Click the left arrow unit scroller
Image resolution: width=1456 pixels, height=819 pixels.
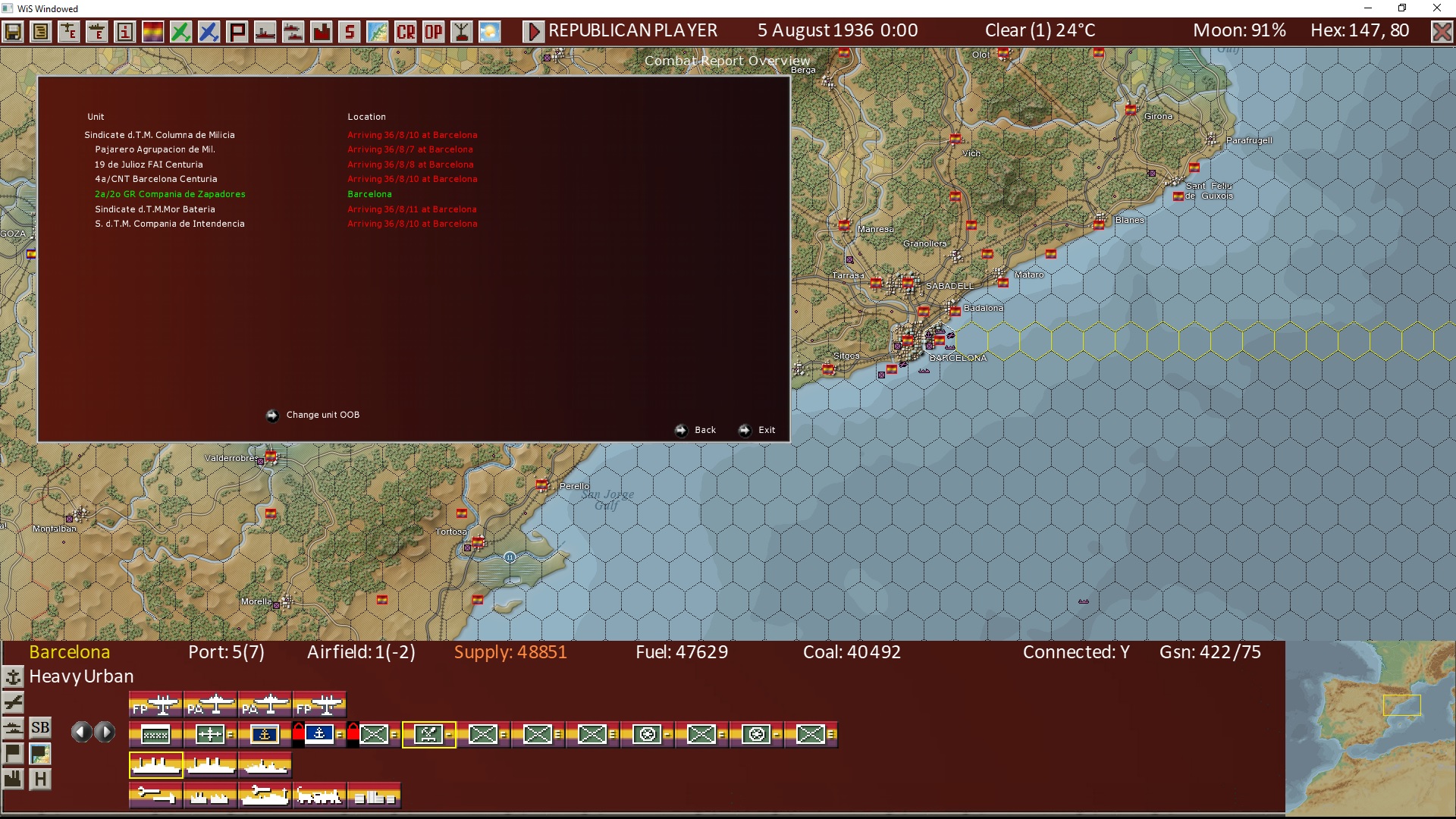click(x=81, y=732)
